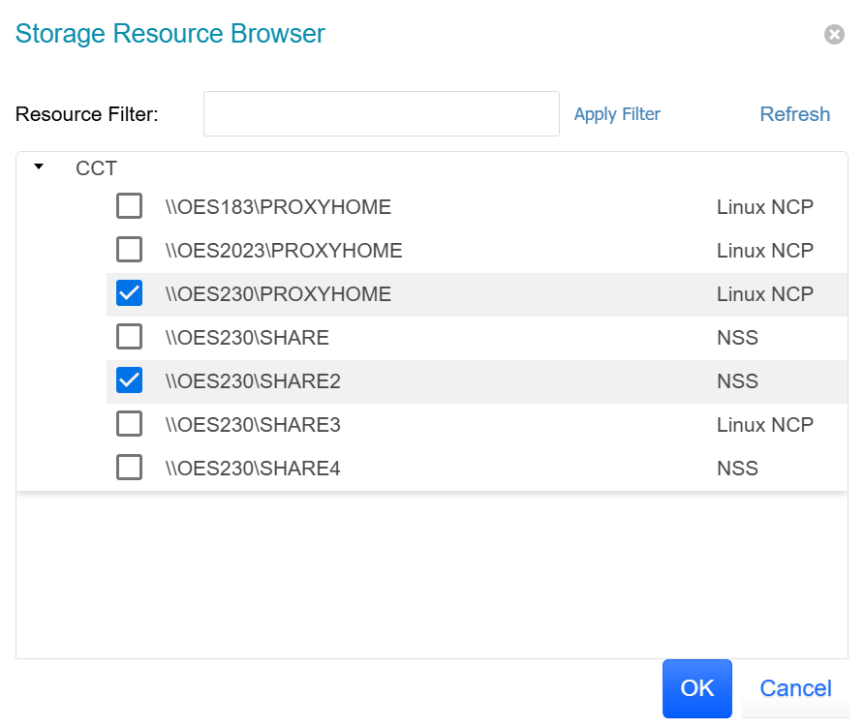Refresh the storage resource list
864x728 pixels.
pos(794,114)
